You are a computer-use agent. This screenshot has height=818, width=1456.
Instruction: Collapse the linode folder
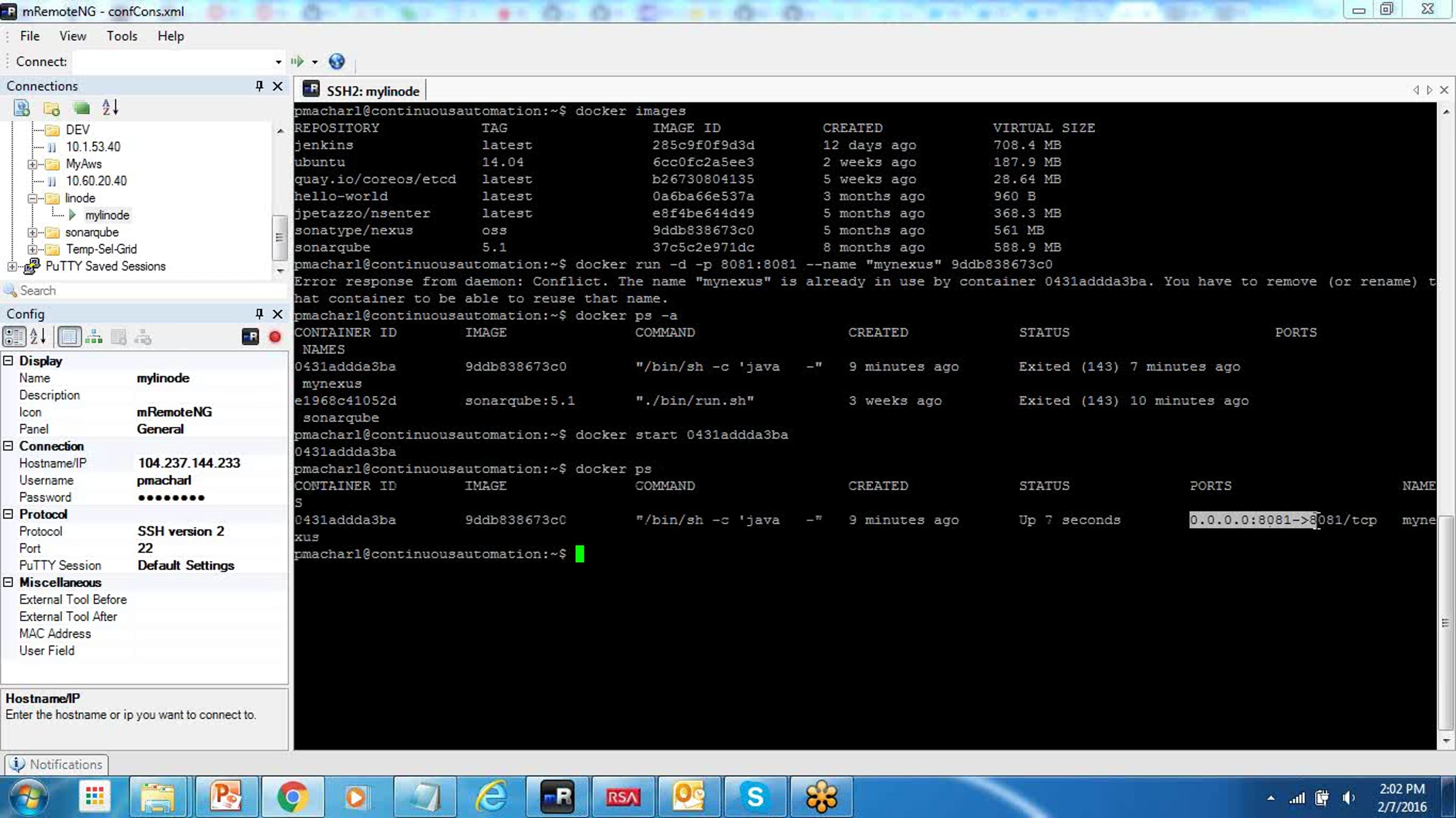(33, 198)
